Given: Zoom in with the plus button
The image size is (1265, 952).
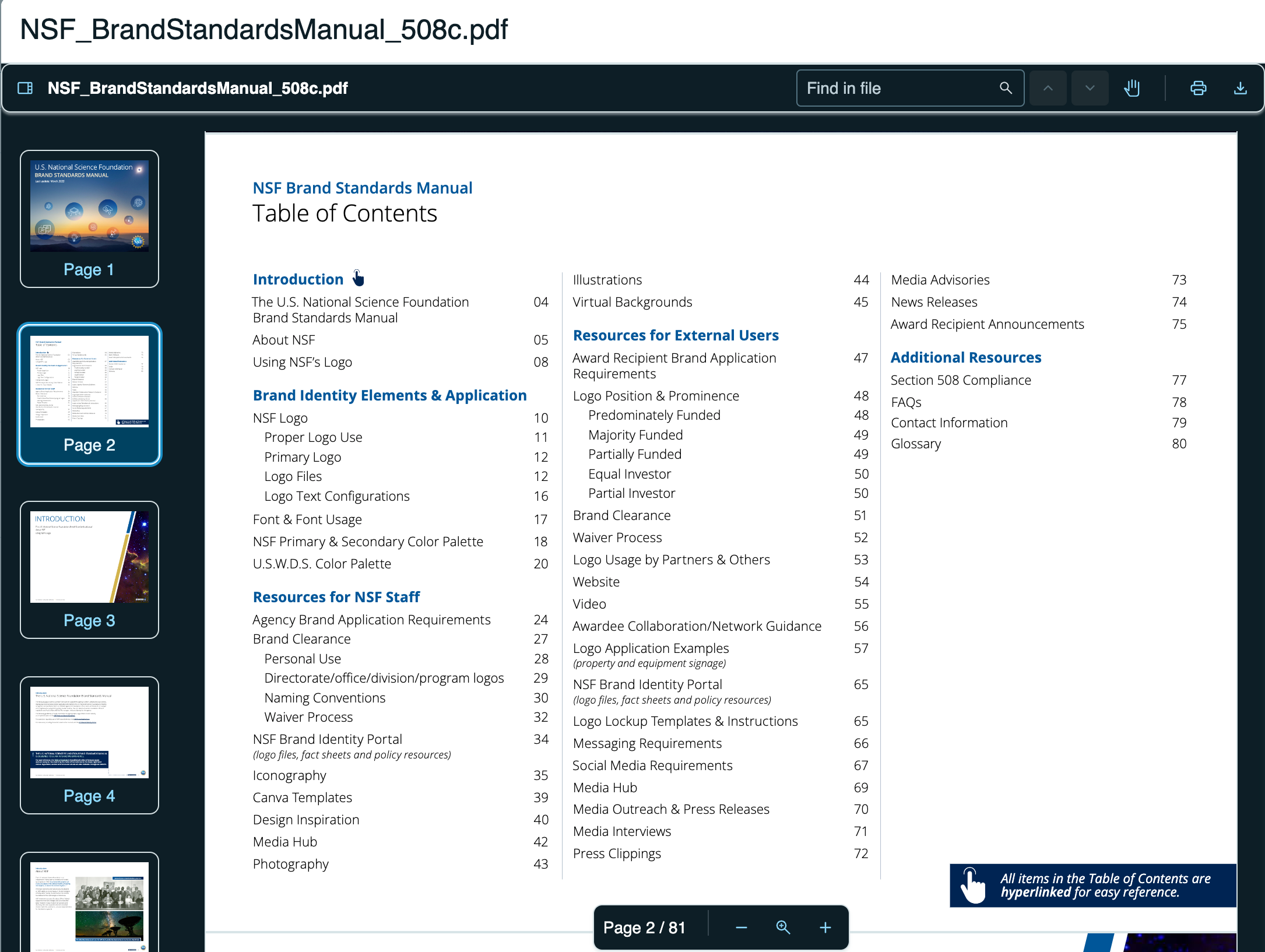Looking at the screenshot, I should point(825,928).
